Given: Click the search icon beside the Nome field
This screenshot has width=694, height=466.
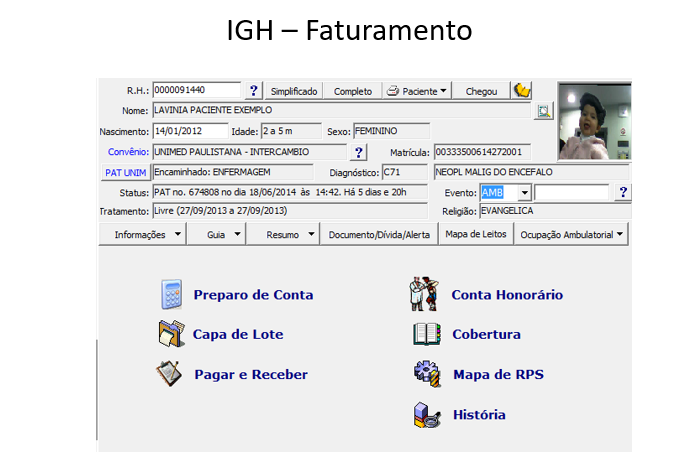Looking at the screenshot, I should [x=544, y=111].
